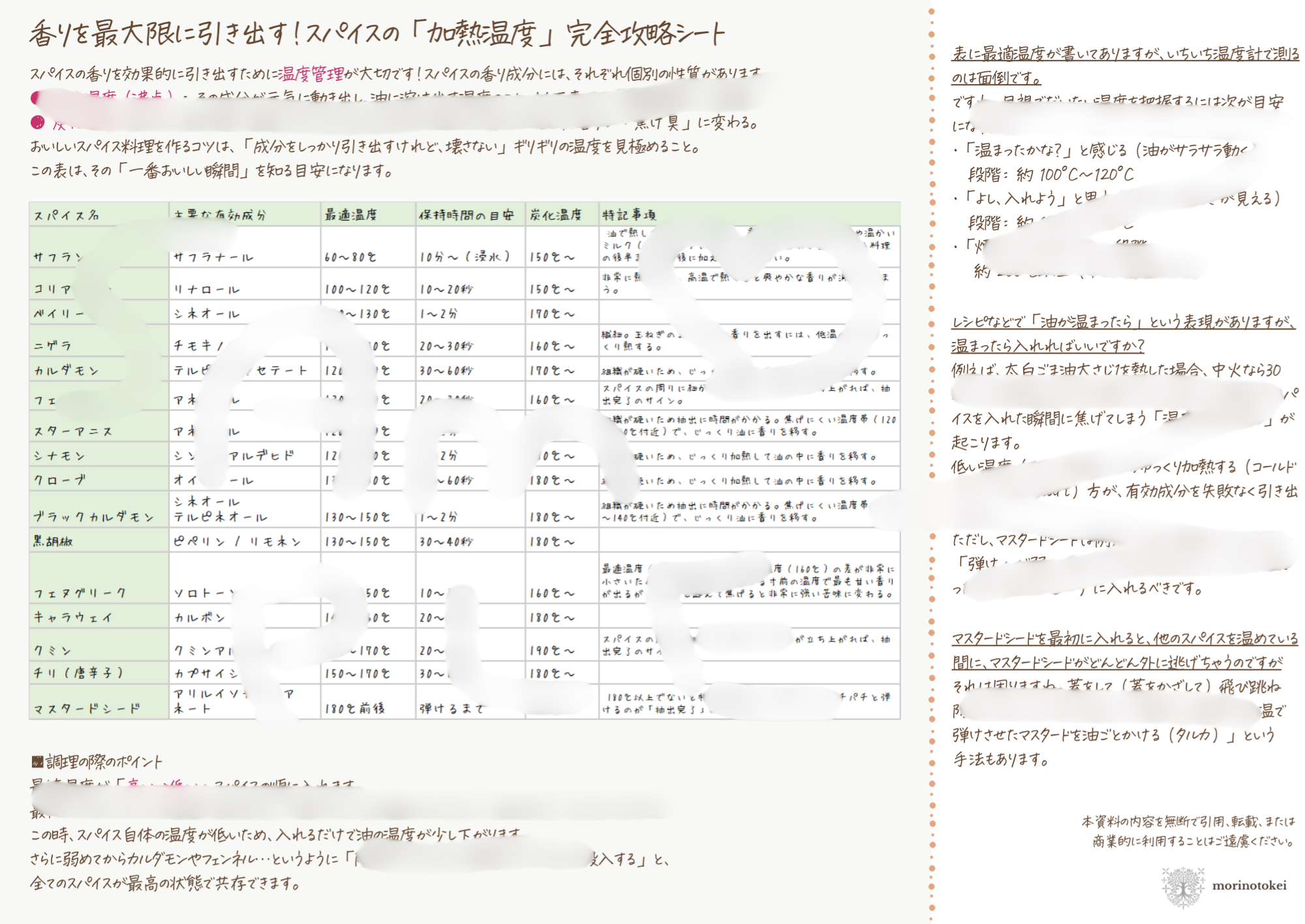This screenshot has width=1305, height=924.
Task: Click the morinotokei brand text
Action: click(1249, 885)
